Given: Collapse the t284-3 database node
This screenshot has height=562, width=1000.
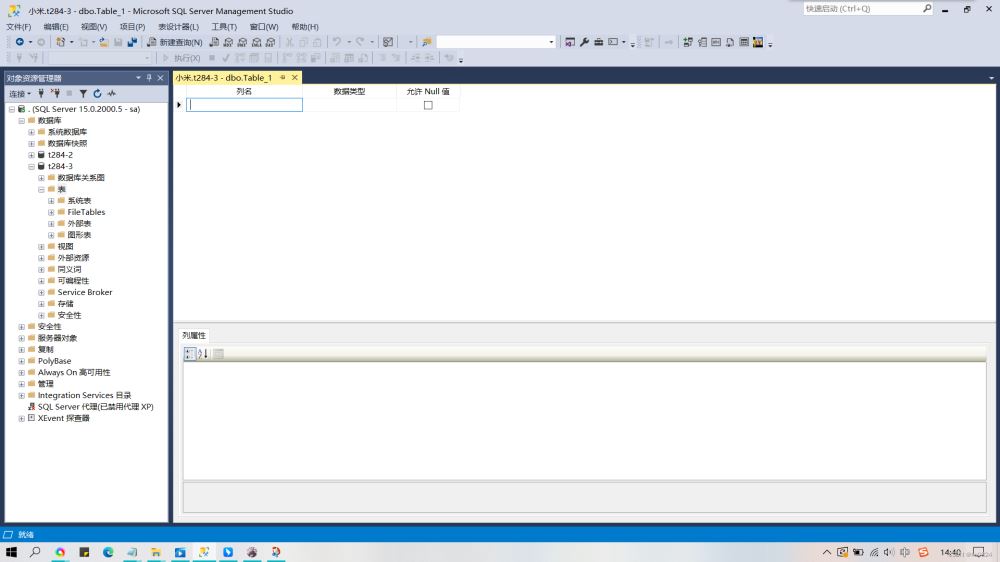Looking at the screenshot, I should (31, 167).
